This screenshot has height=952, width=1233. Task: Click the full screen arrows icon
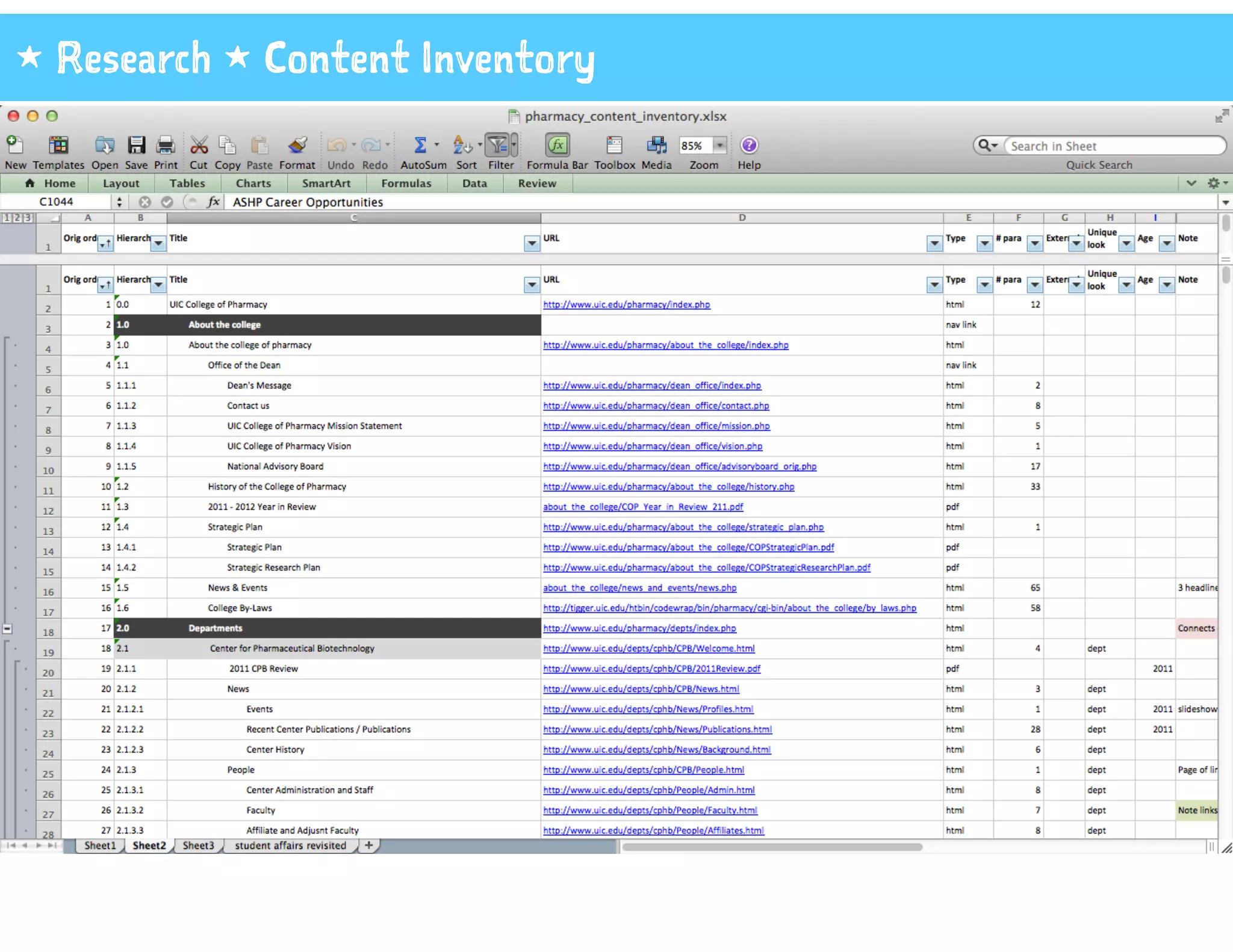pos(1222,116)
